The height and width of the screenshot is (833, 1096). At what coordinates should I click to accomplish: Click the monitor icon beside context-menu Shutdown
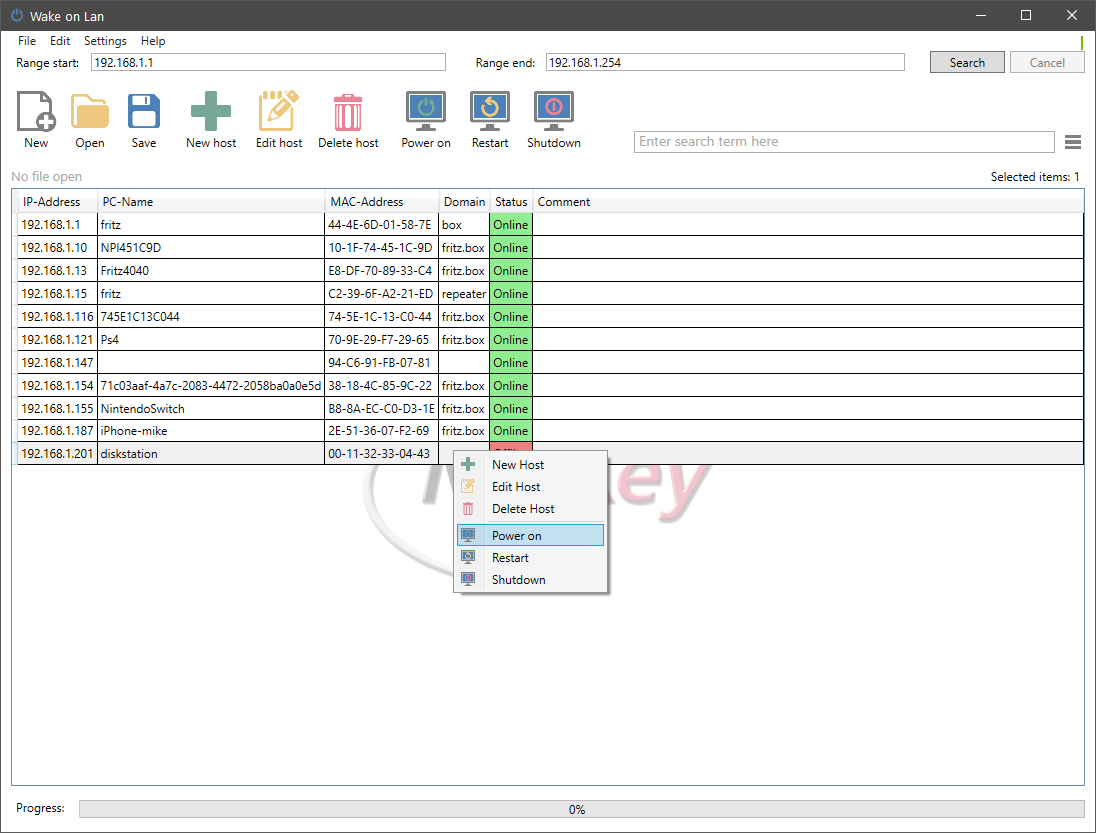click(468, 579)
